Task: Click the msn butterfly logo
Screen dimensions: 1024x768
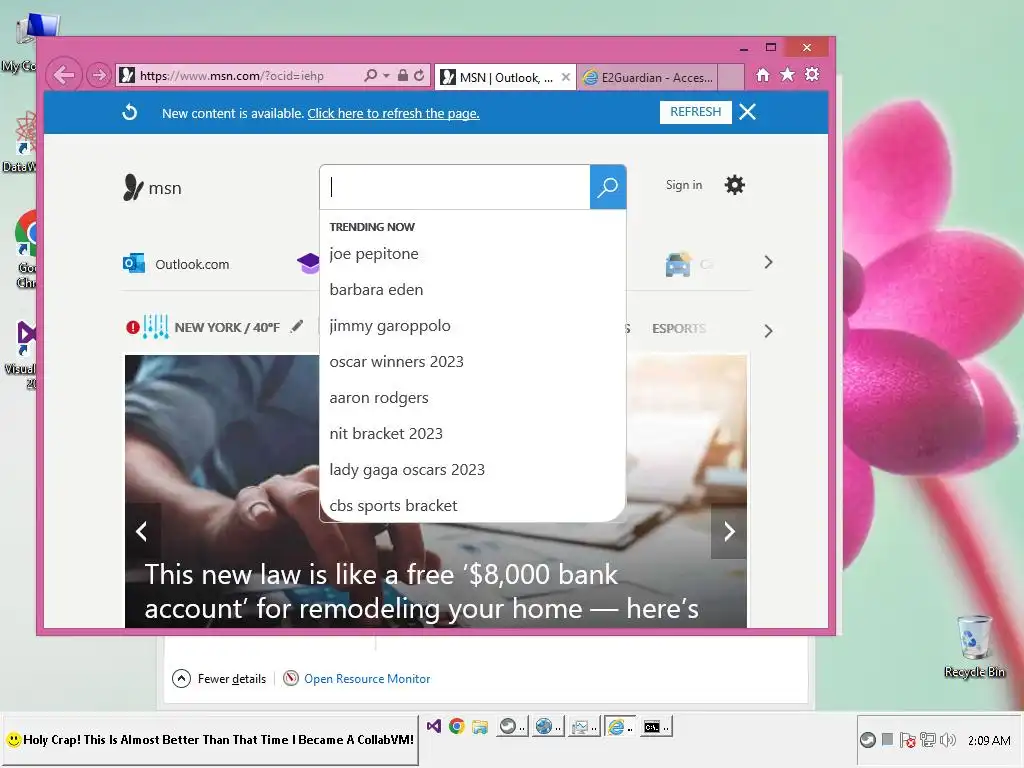Action: pos(152,188)
